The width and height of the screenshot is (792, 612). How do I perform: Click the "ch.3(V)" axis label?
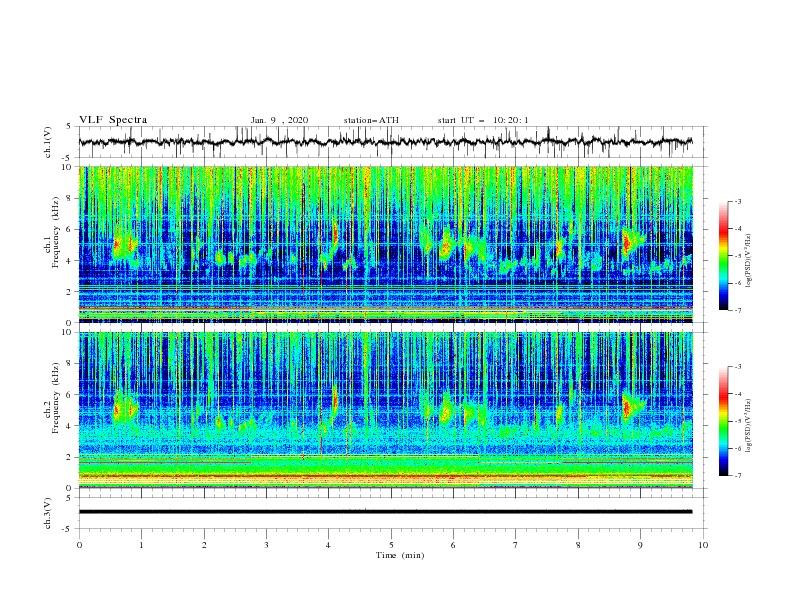(x=48, y=513)
